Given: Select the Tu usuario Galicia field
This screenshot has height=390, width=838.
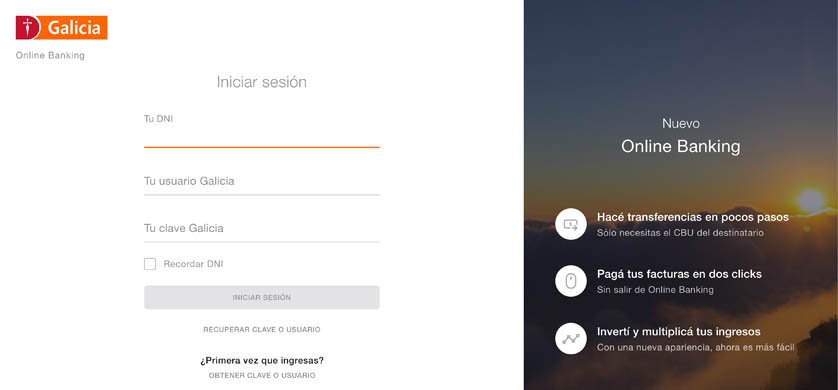Looking at the screenshot, I should click(262, 182).
